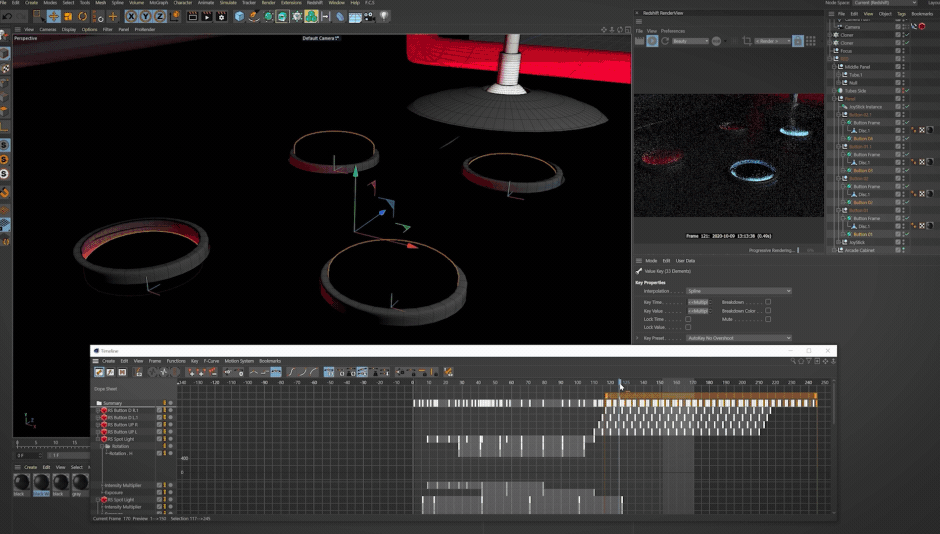The image size is (940, 534).
Task: Click the floor/sky environment icon
Action: 355,17
